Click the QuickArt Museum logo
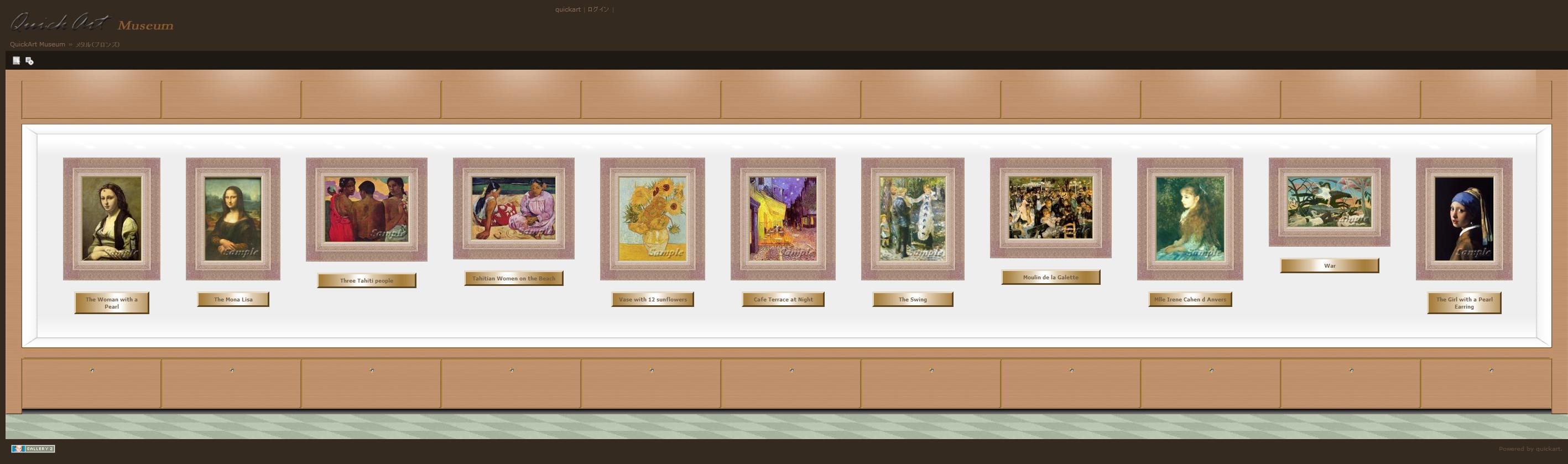1568x464 pixels. click(91, 24)
